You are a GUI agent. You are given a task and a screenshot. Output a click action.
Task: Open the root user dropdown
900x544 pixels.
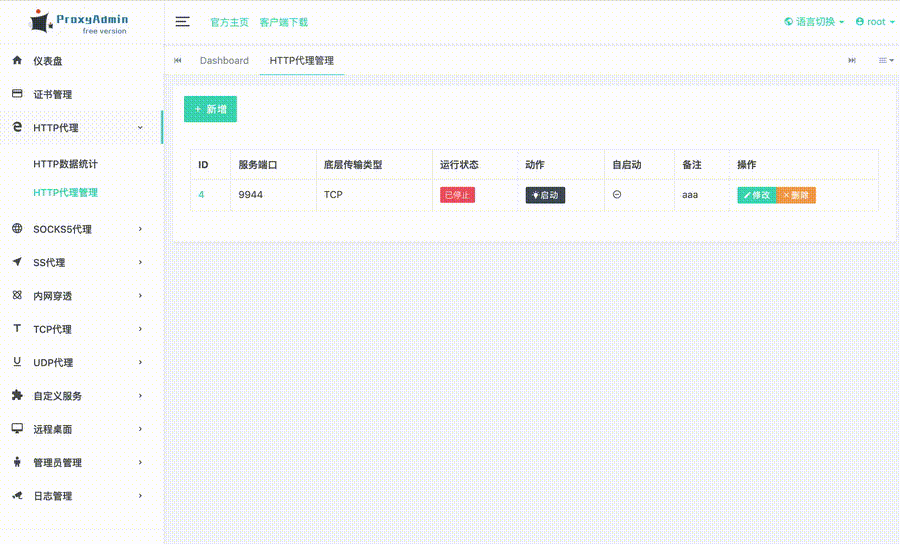[875, 22]
